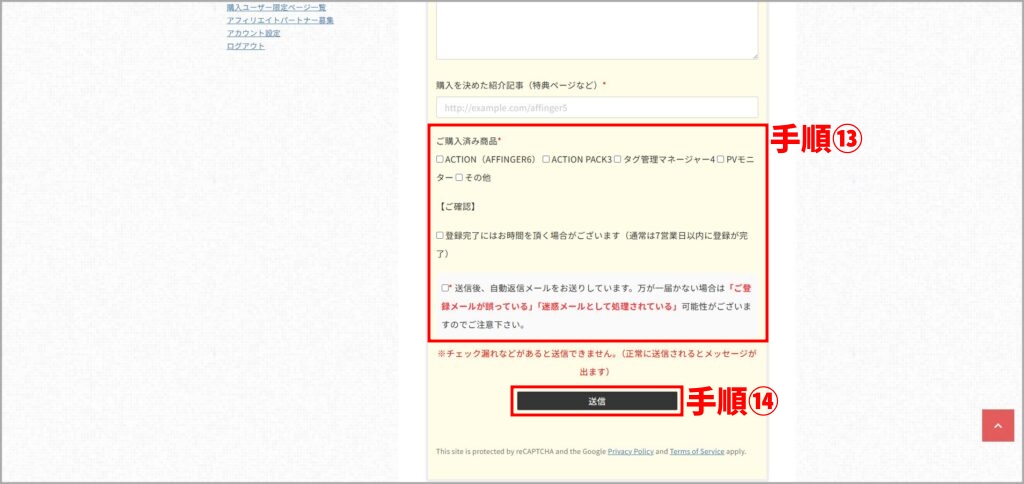Tick the 登録完了にはお時間を頂く confirmation checkbox
Viewport: 1024px width, 484px height.
[x=440, y=236]
